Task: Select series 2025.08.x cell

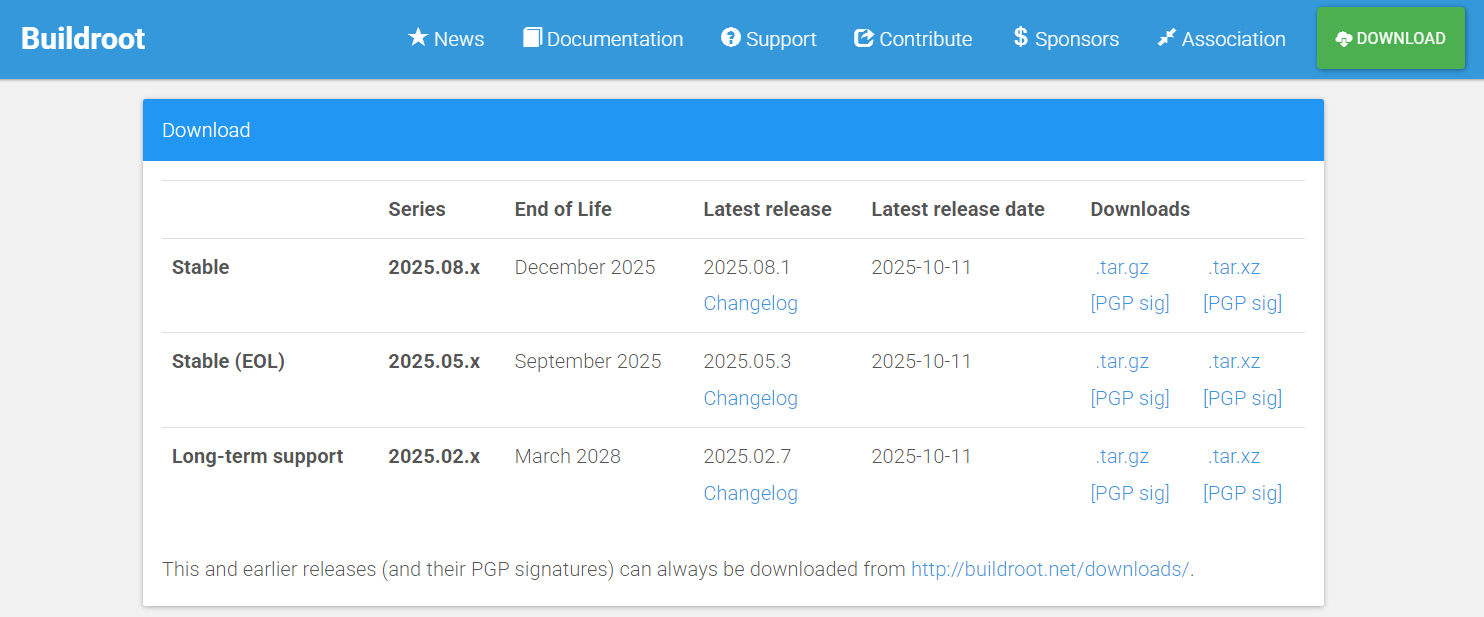Action: click(434, 267)
